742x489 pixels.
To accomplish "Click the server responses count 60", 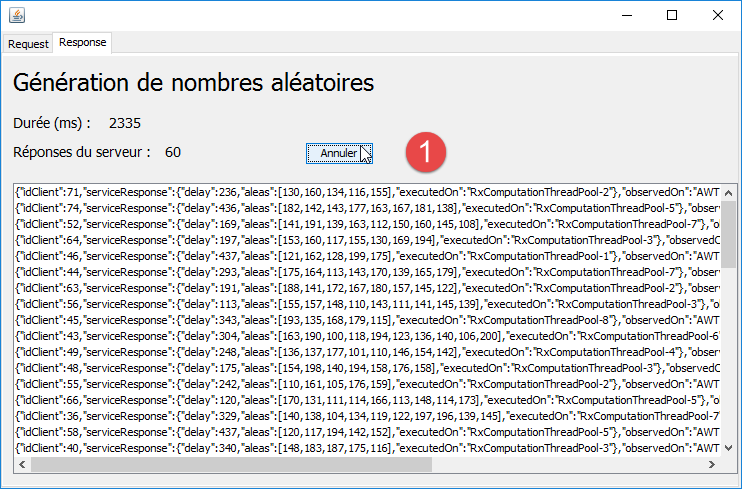I will tap(173, 152).
